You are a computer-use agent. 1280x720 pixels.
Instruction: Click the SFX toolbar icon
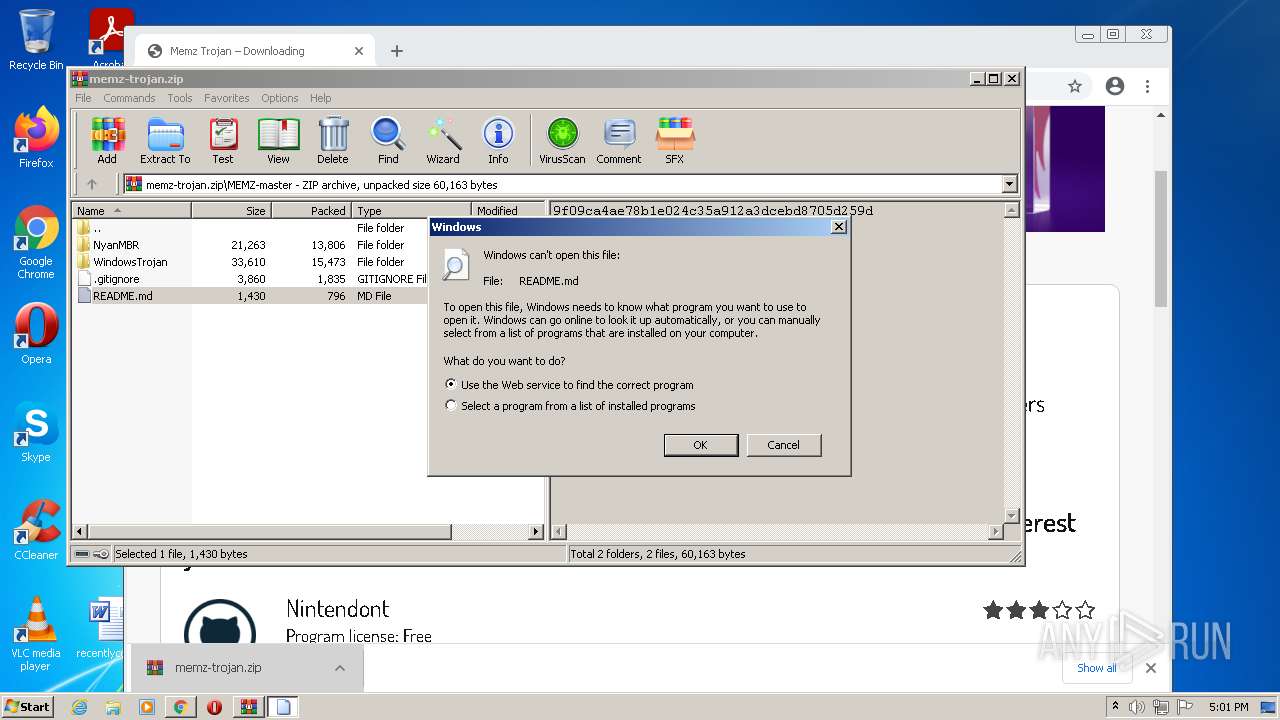675,140
